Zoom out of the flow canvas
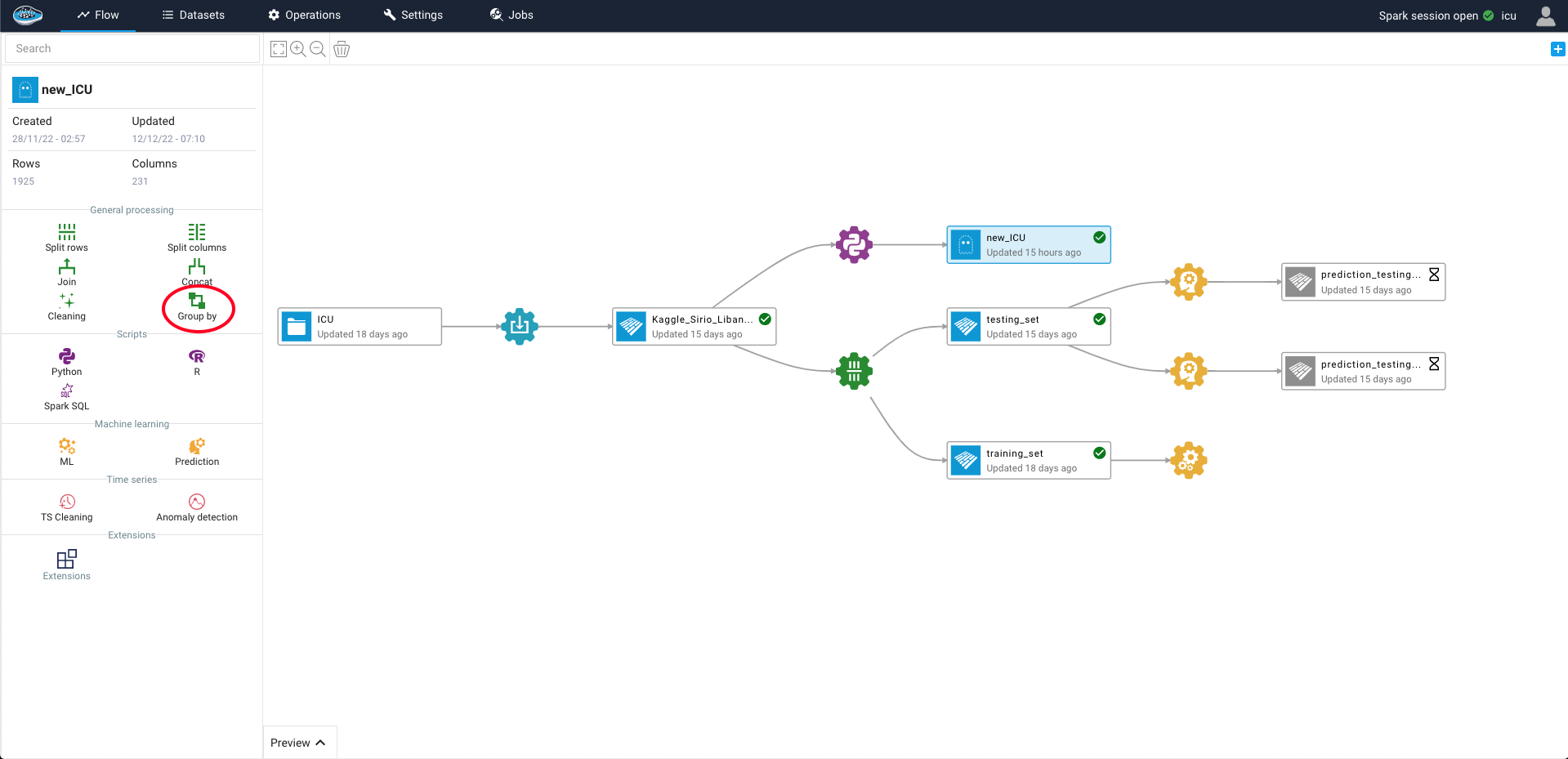Image resolution: width=1568 pixels, height=759 pixels. coord(318,49)
